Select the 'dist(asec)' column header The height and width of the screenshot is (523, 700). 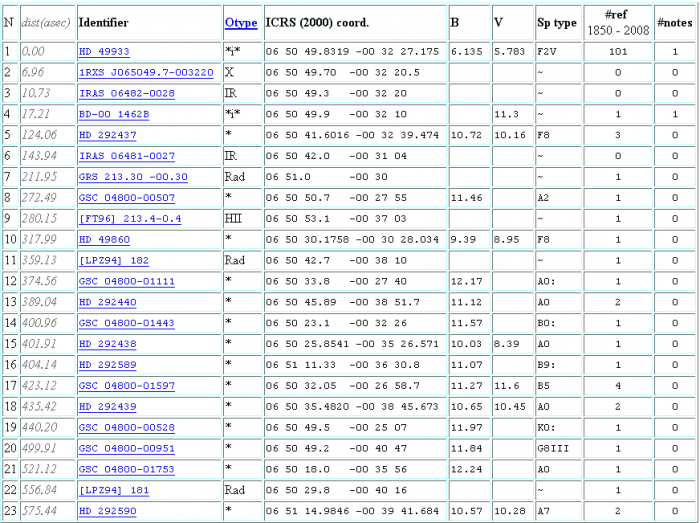pos(46,23)
